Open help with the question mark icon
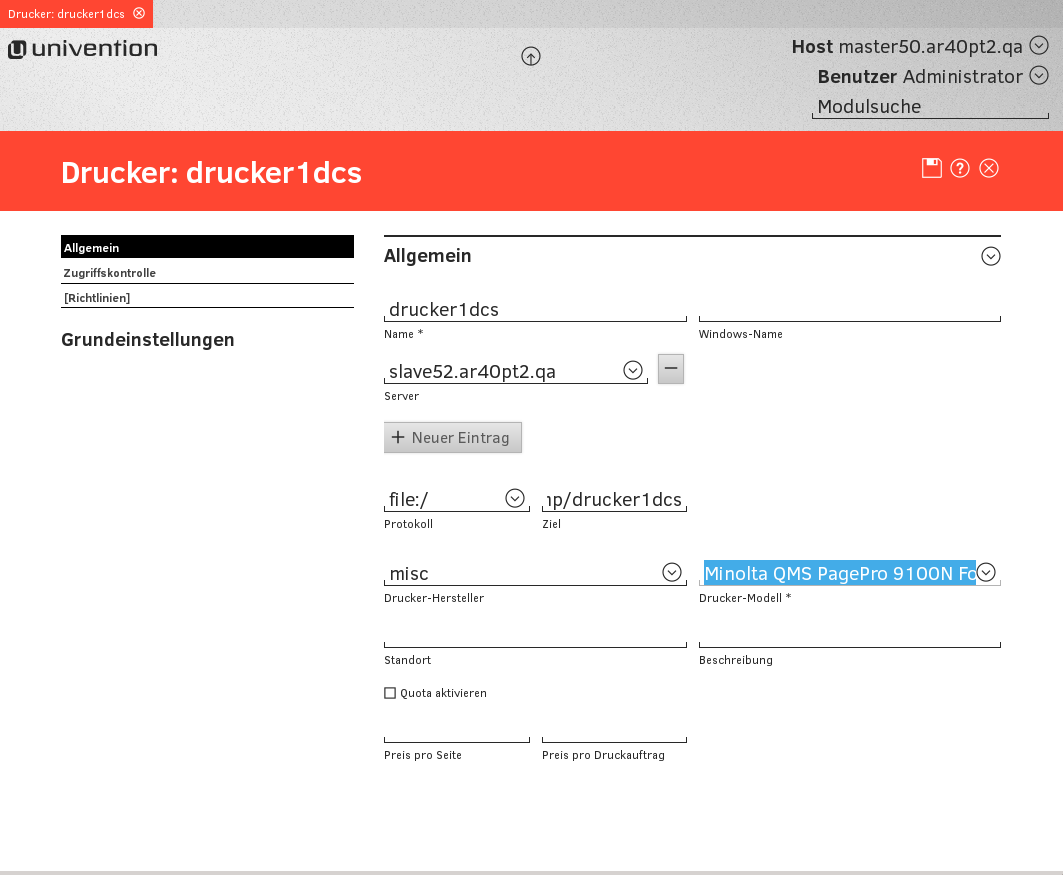 point(960,168)
